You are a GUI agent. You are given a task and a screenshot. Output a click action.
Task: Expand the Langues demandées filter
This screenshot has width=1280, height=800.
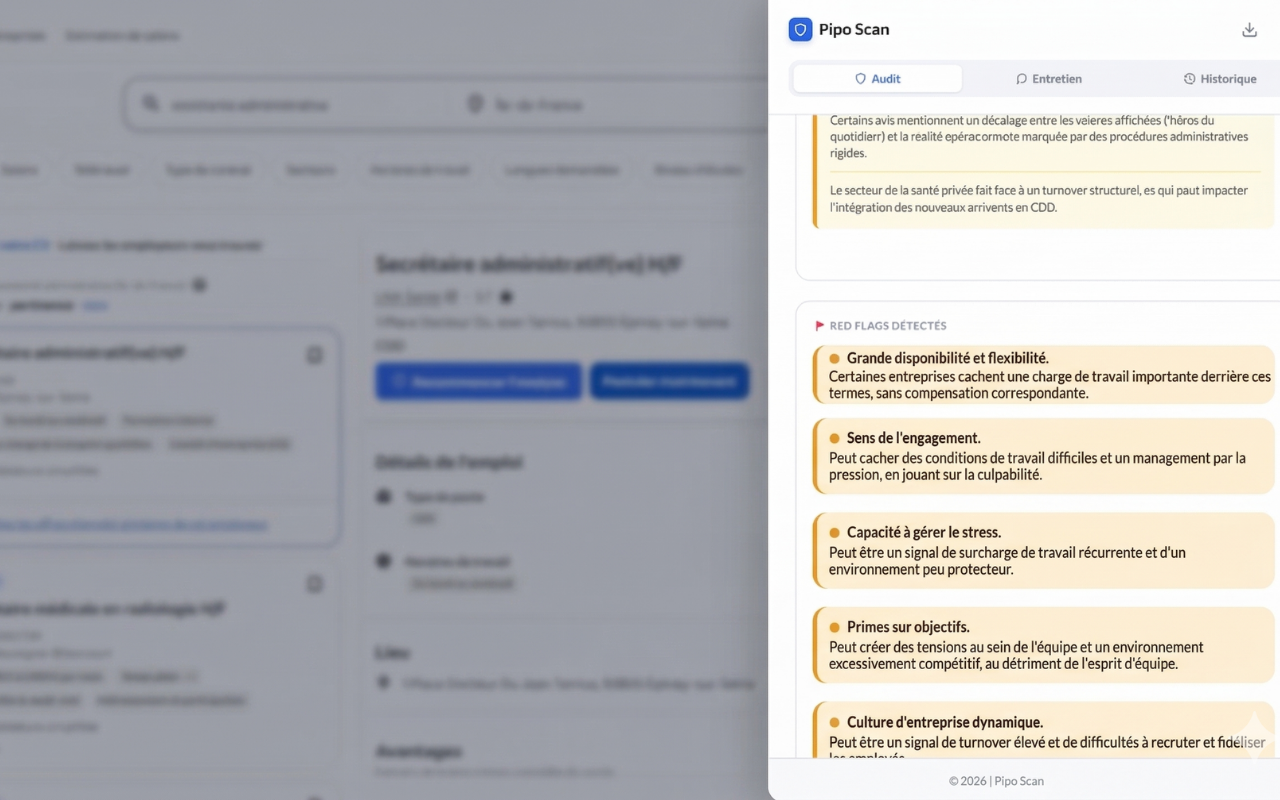(561, 170)
